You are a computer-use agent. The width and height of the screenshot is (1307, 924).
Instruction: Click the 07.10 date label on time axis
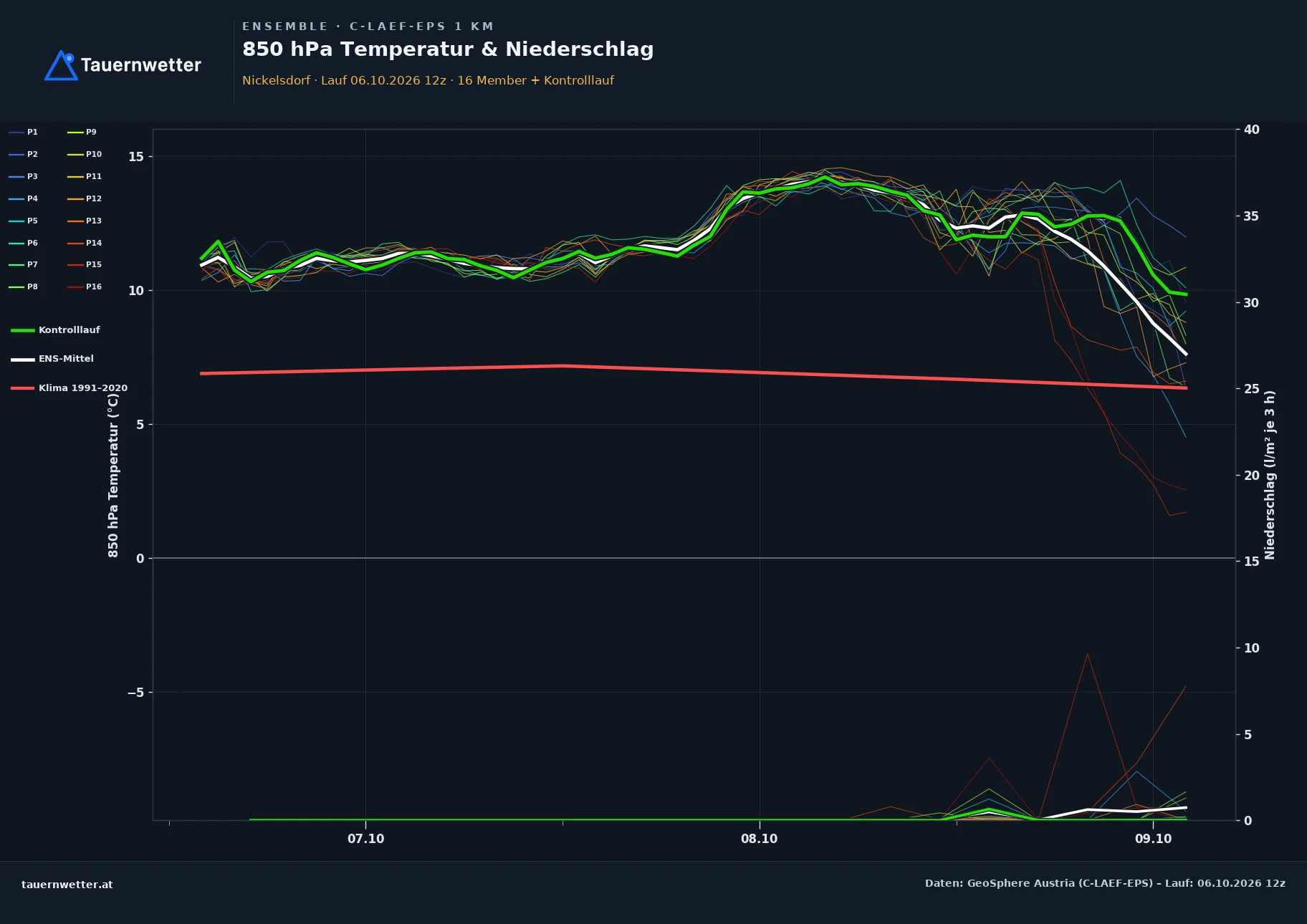(x=366, y=839)
